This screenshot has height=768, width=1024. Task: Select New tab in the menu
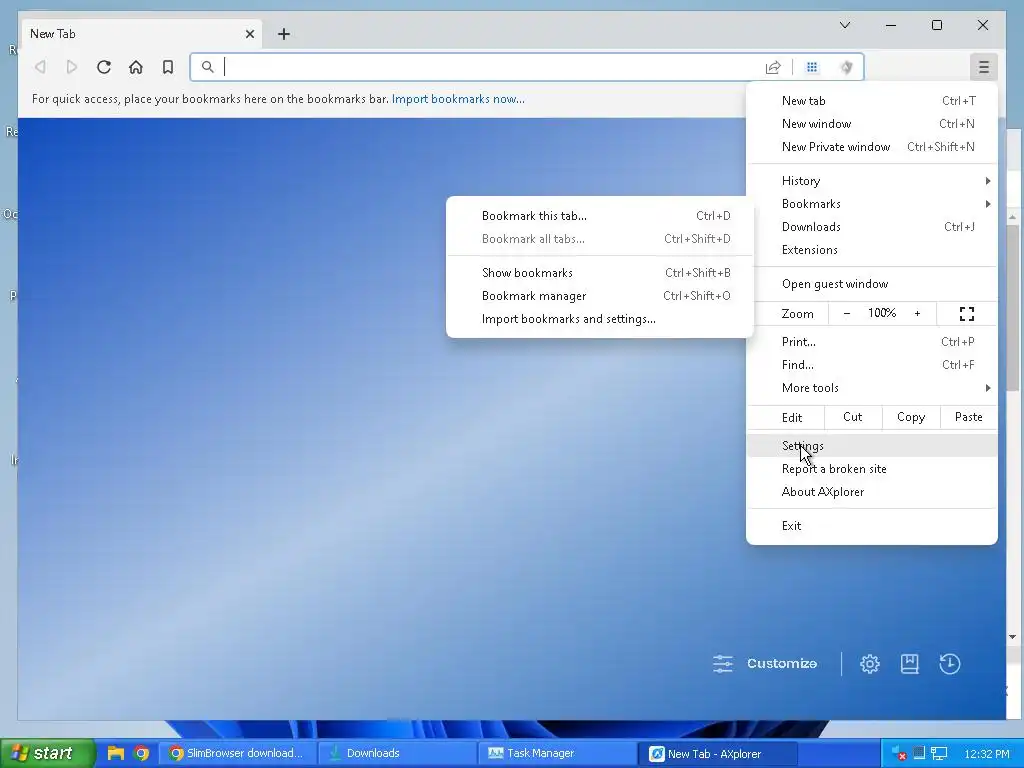pos(872,101)
